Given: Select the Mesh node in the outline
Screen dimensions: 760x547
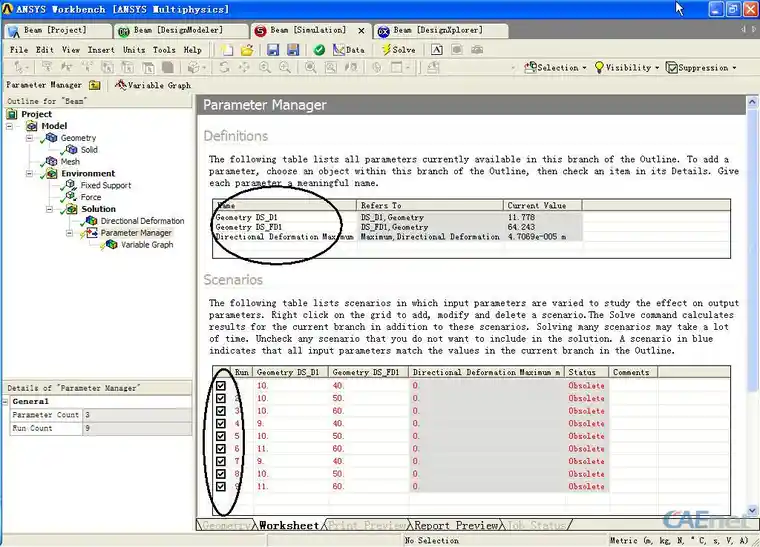Looking at the screenshot, I should (x=70, y=161).
